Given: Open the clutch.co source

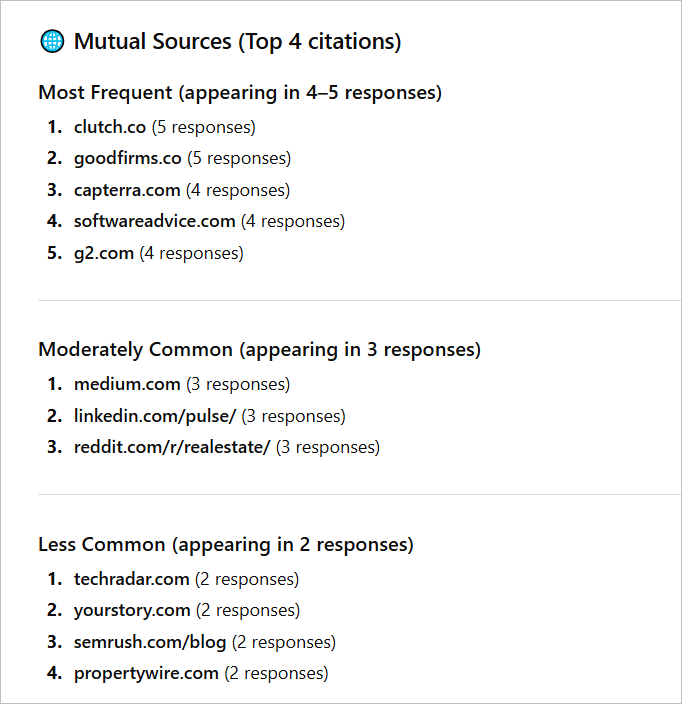Looking at the screenshot, I should (110, 127).
